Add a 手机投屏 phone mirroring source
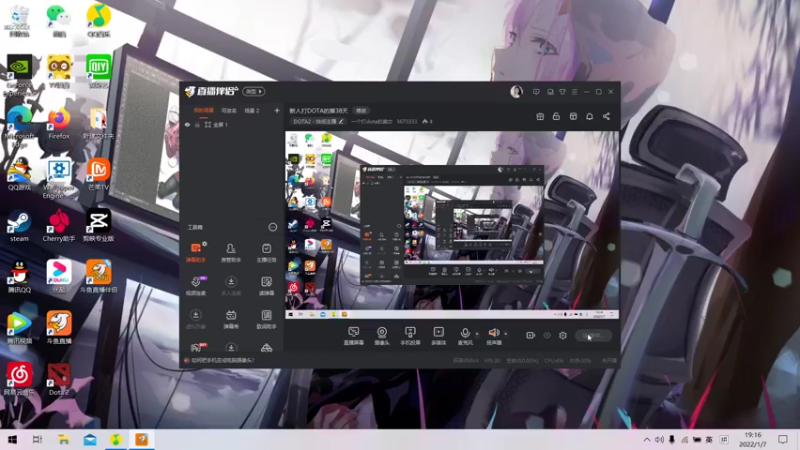The image size is (800, 450). pyautogui.click(x=410, y=336)
